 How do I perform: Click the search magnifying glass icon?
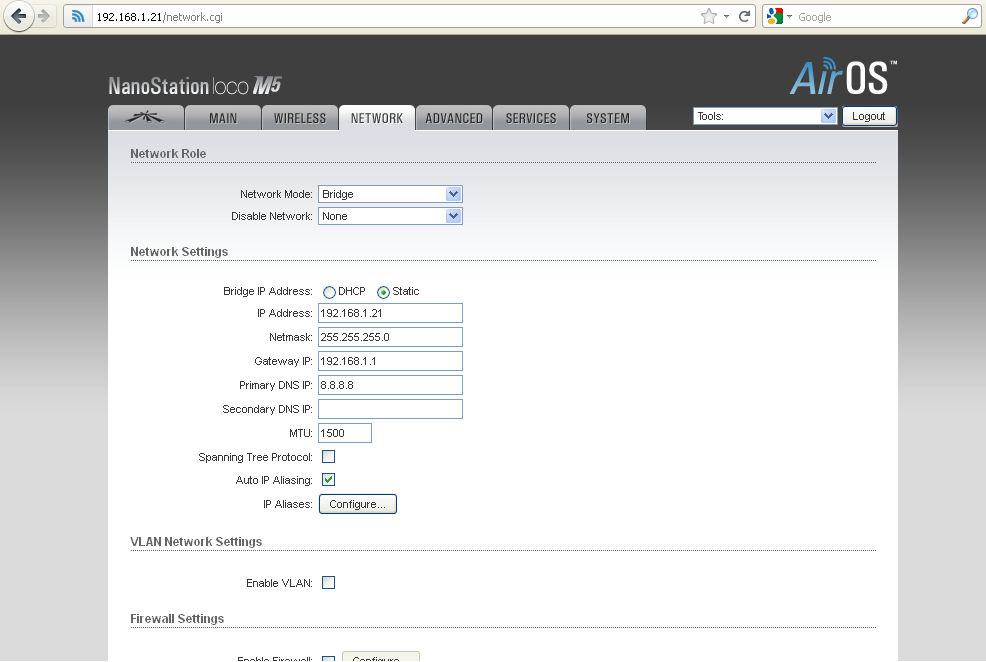969,17
